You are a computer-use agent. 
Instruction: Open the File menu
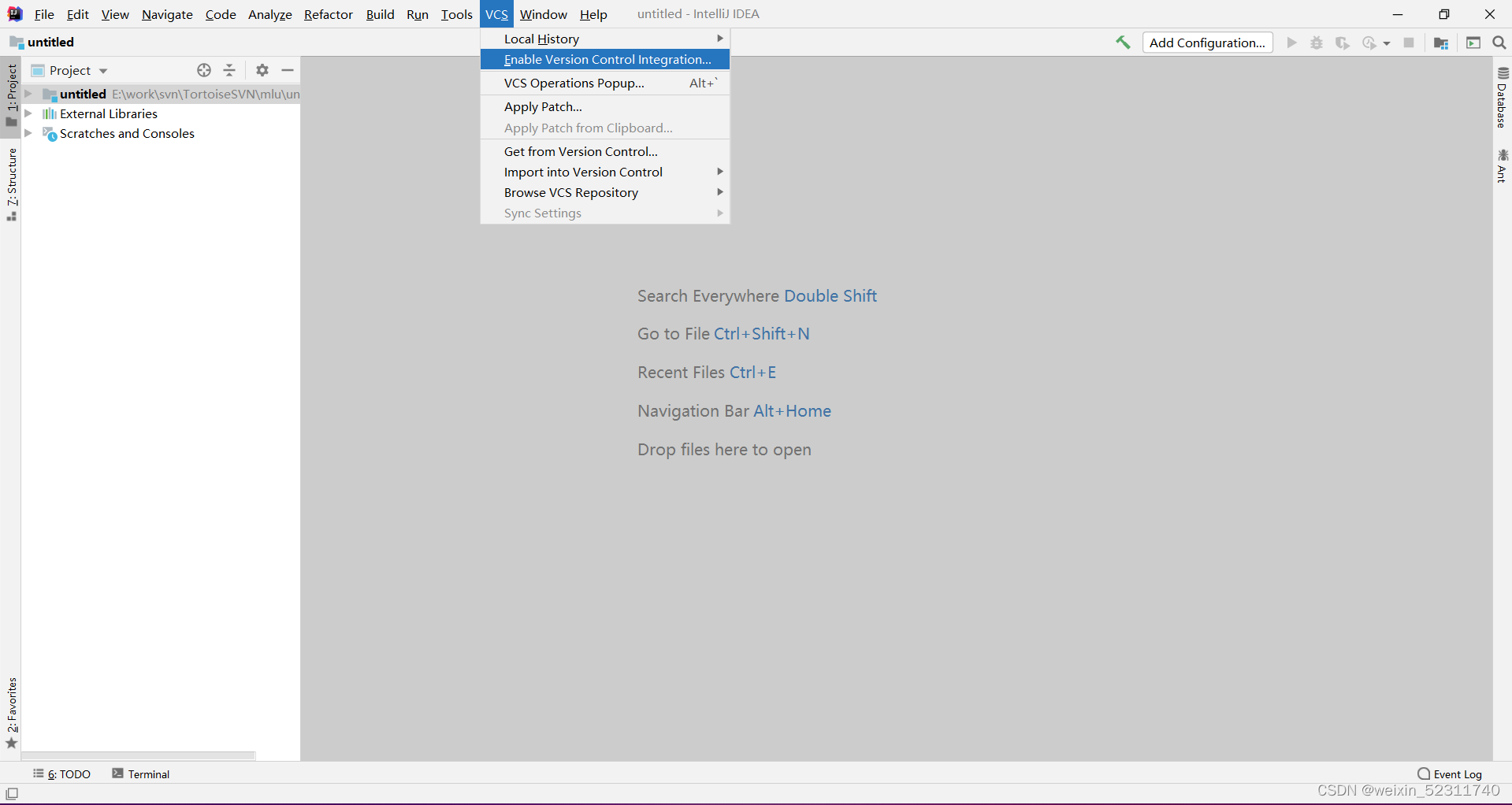point(44,14)
